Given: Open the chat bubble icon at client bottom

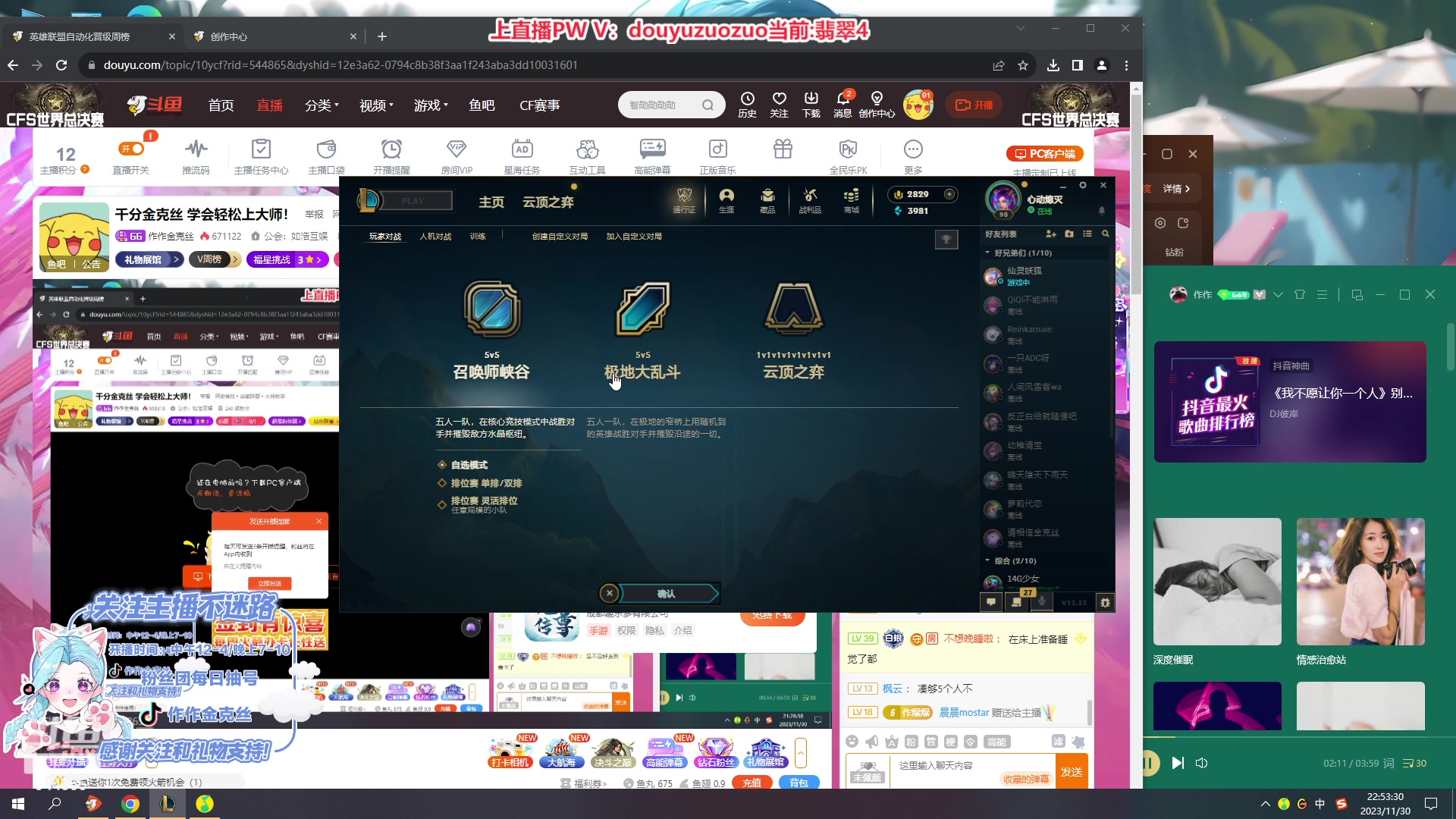Looking at the screenshot, I should 991,602.
